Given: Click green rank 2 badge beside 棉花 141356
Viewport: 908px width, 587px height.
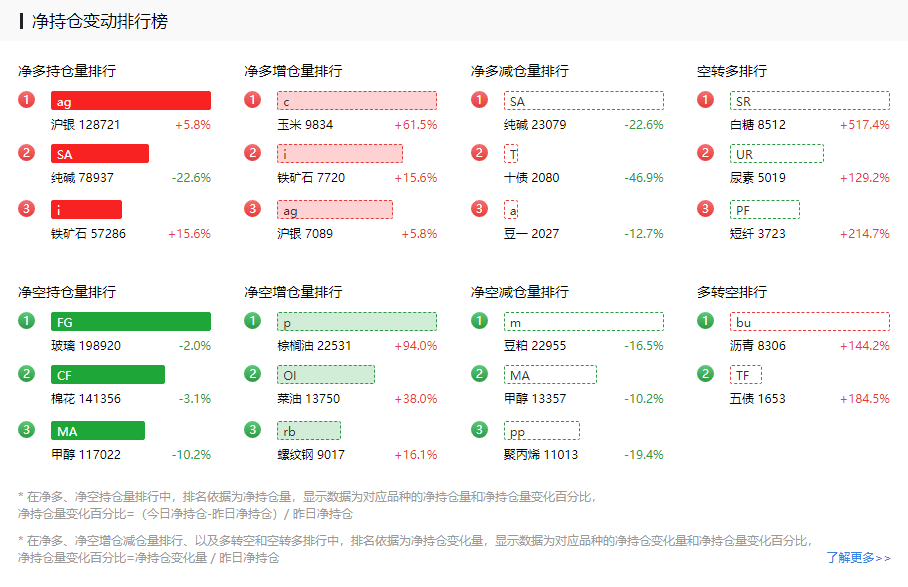Looking at the screenshot, I should coord(26,374).
